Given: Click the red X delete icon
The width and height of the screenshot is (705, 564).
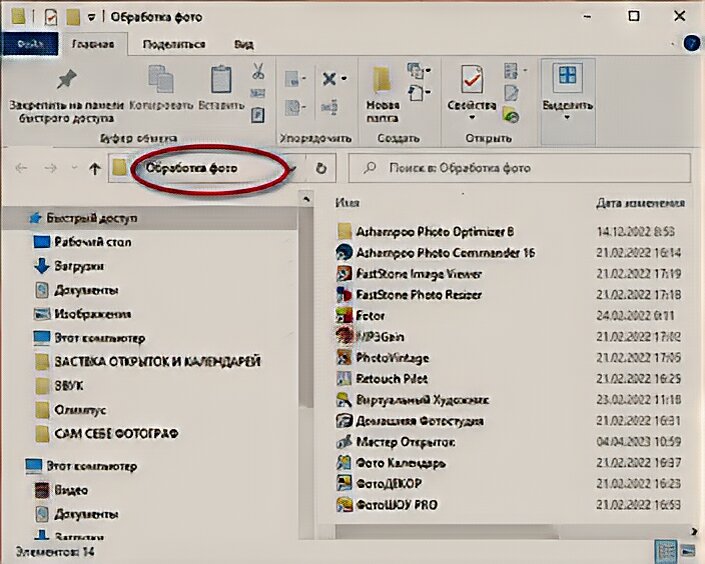Looking at the screenshot, I should pos(329,79).
